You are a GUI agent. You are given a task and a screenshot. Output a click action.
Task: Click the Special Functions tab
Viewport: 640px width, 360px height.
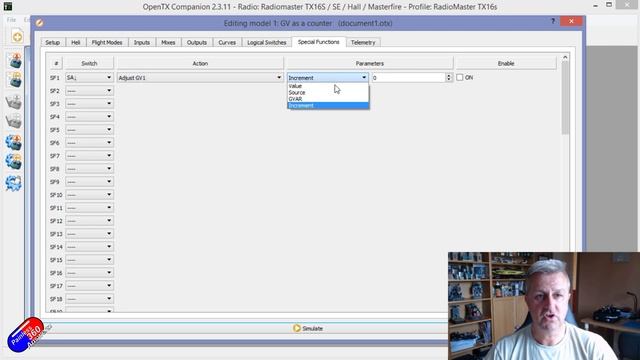coord(318,42)
